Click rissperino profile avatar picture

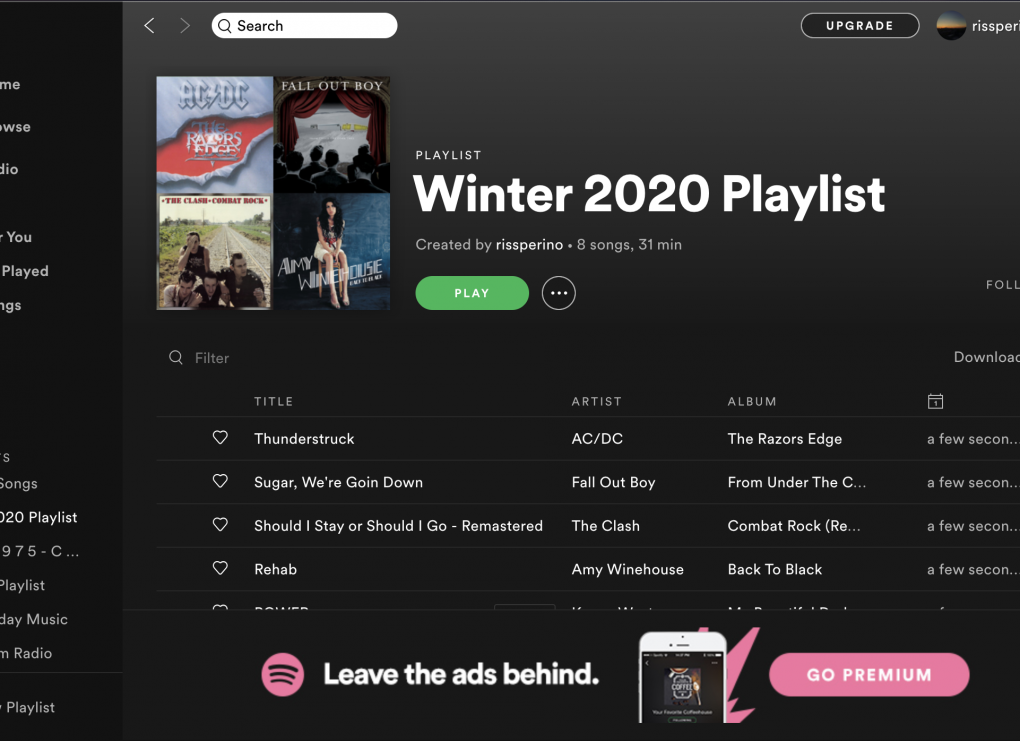click(951, 26)
